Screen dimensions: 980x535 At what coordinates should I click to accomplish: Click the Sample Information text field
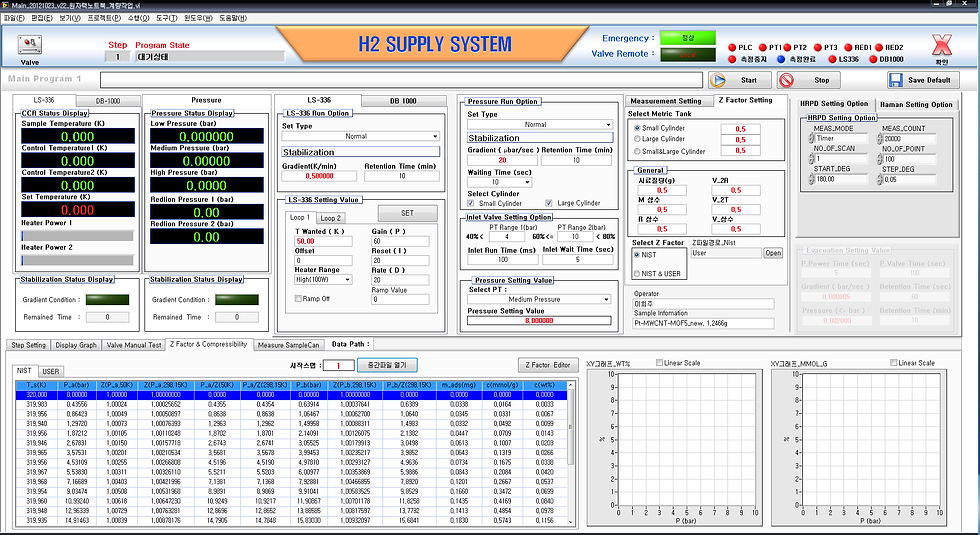703,324
